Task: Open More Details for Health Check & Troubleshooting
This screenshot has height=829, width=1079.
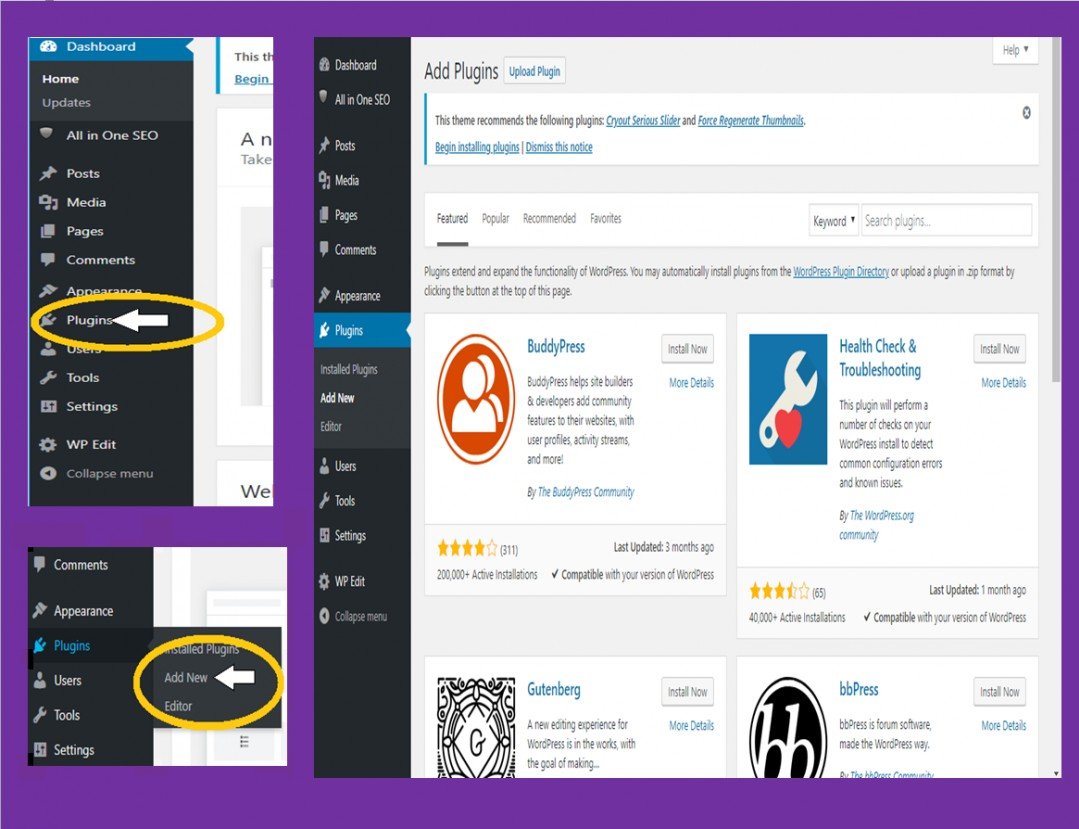Action: pyautogui.click(x=1003, y=383)
